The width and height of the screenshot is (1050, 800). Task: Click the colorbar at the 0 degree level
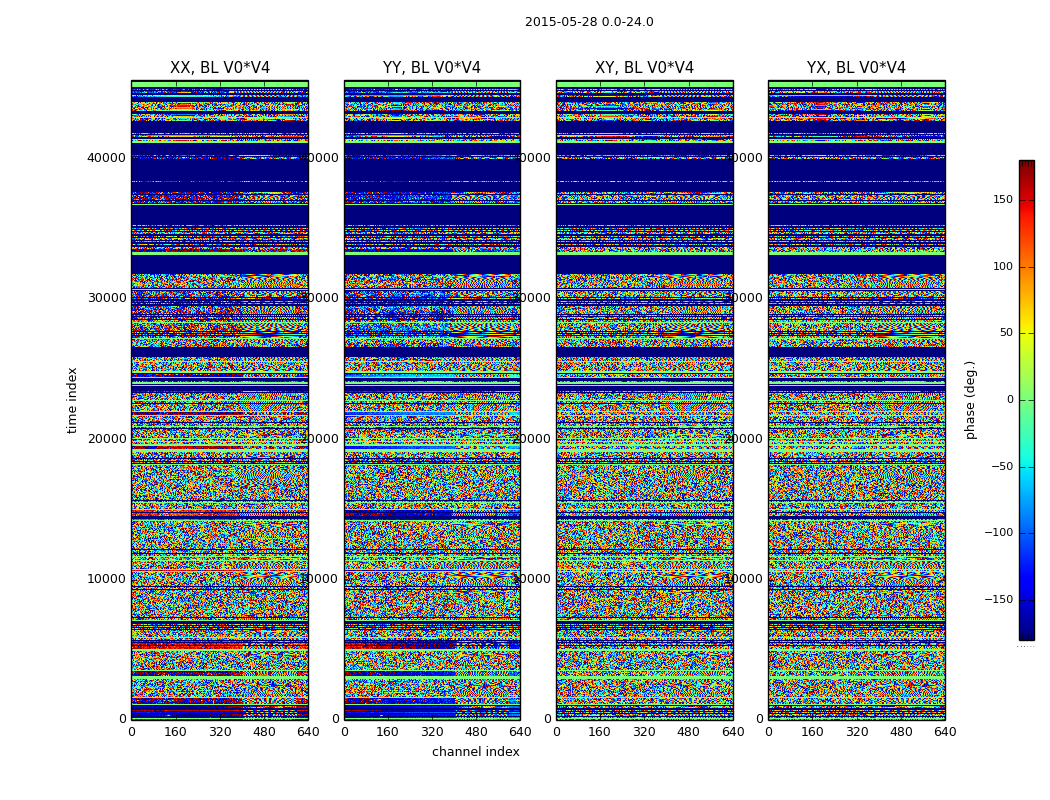[x=1027, y=400]
